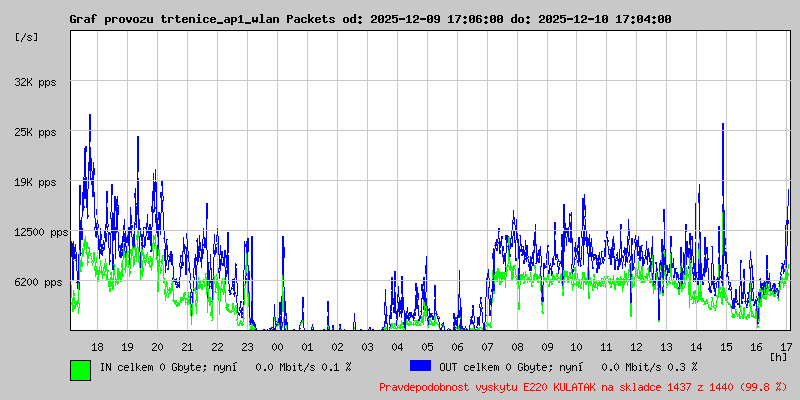Click the '16' hour label on x-axis
The height and width of the screenshot is (400, 800).
pos(757,347)
